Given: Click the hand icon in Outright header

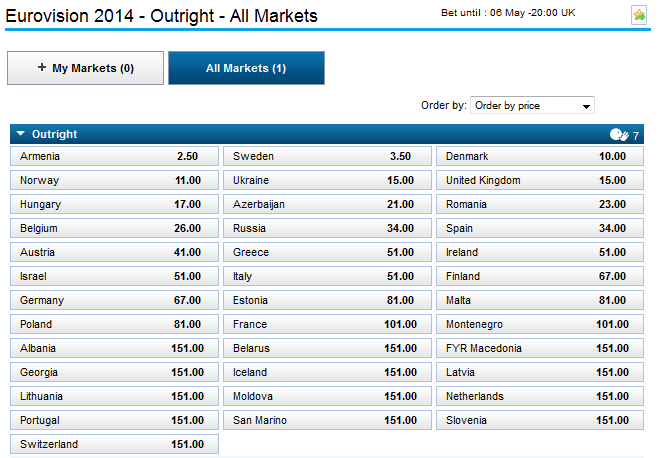Looking at the screenshot, I should (x=618, y=135).
